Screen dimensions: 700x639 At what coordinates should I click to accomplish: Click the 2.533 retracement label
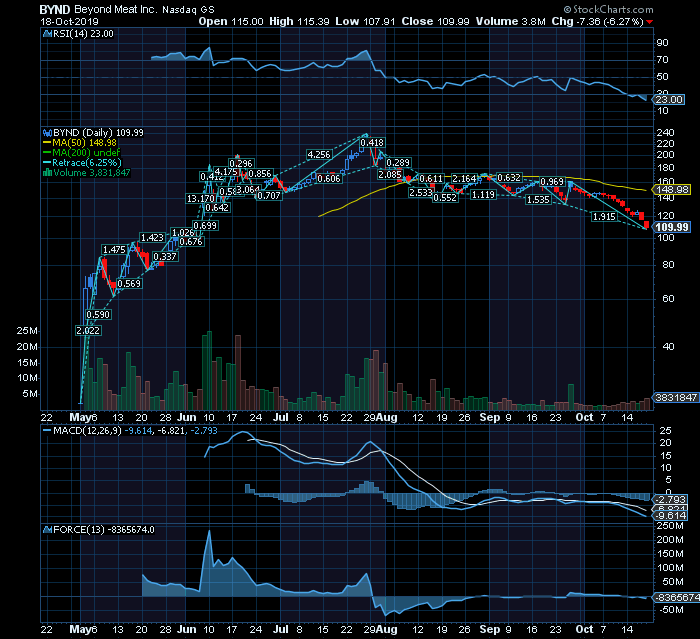pos(421,192)
